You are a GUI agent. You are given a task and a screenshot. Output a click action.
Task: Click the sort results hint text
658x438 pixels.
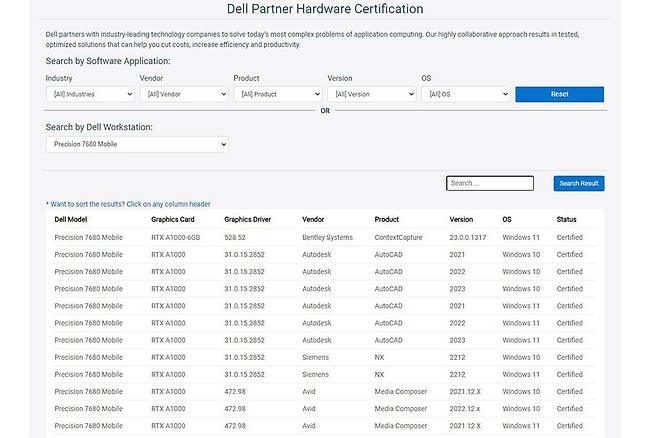tap(128, 204)
